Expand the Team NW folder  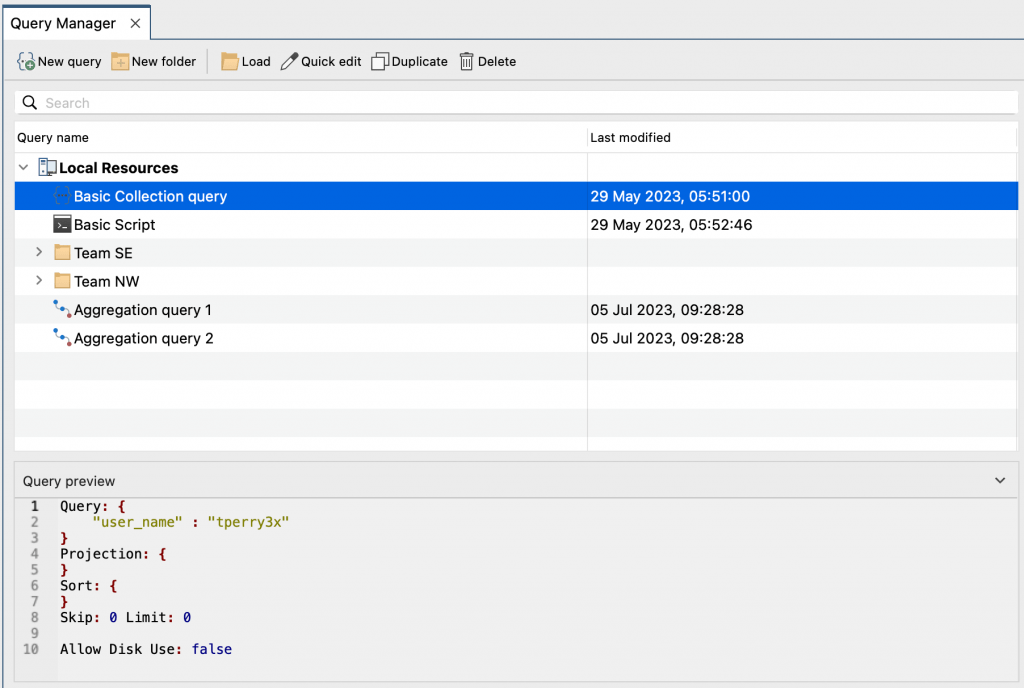tap(38, 281)
